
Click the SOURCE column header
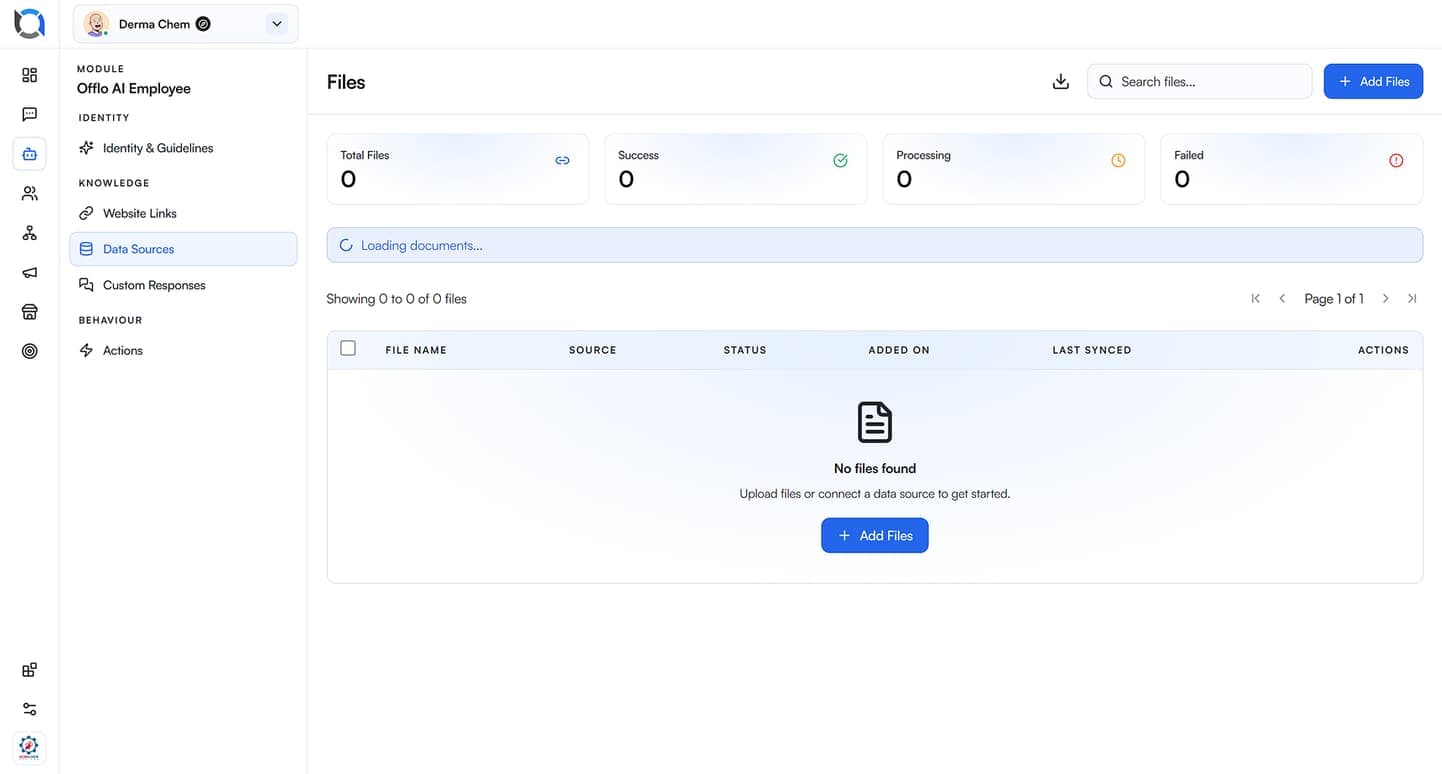click(x=593, y=350)
